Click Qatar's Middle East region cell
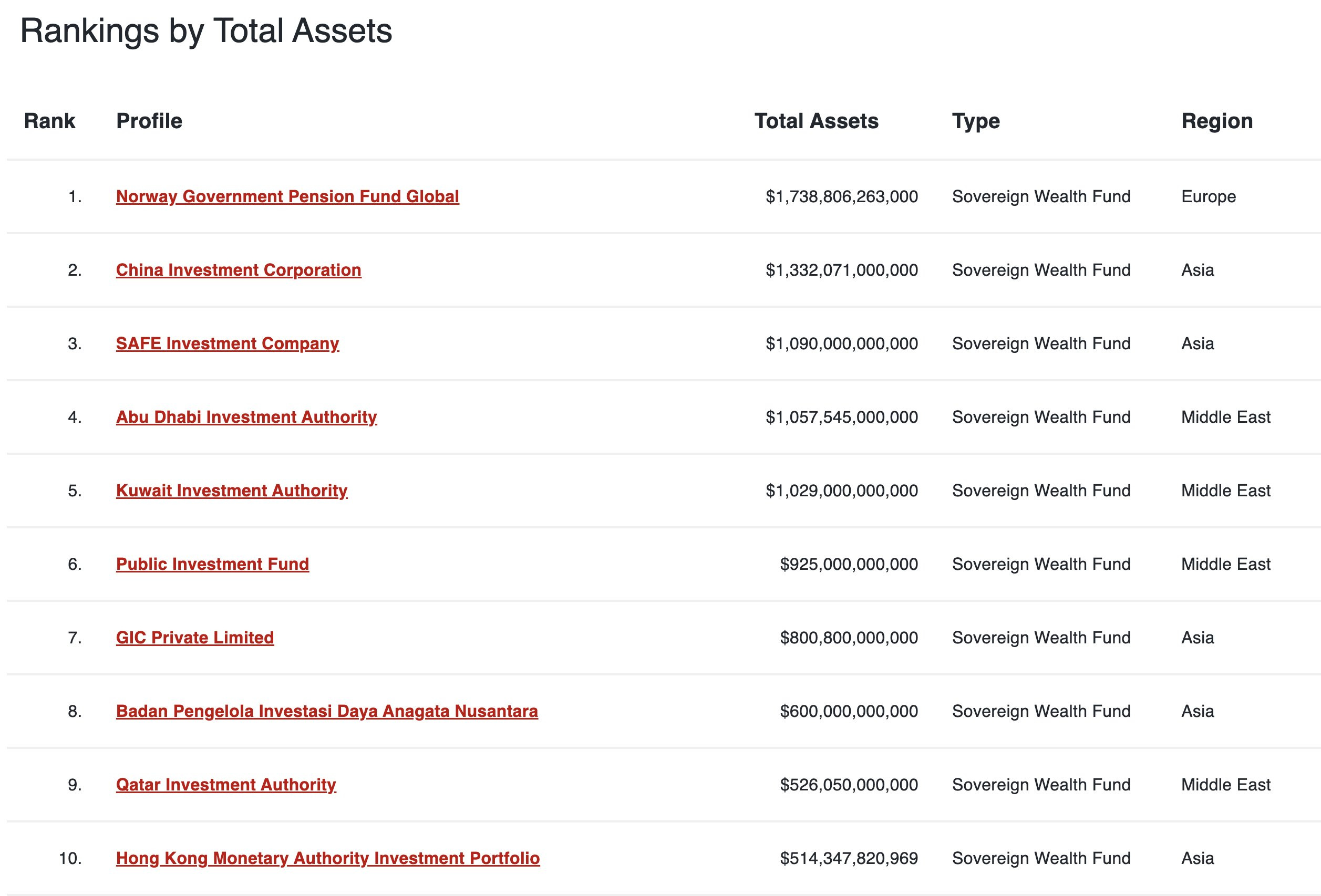 [1225, 785]
